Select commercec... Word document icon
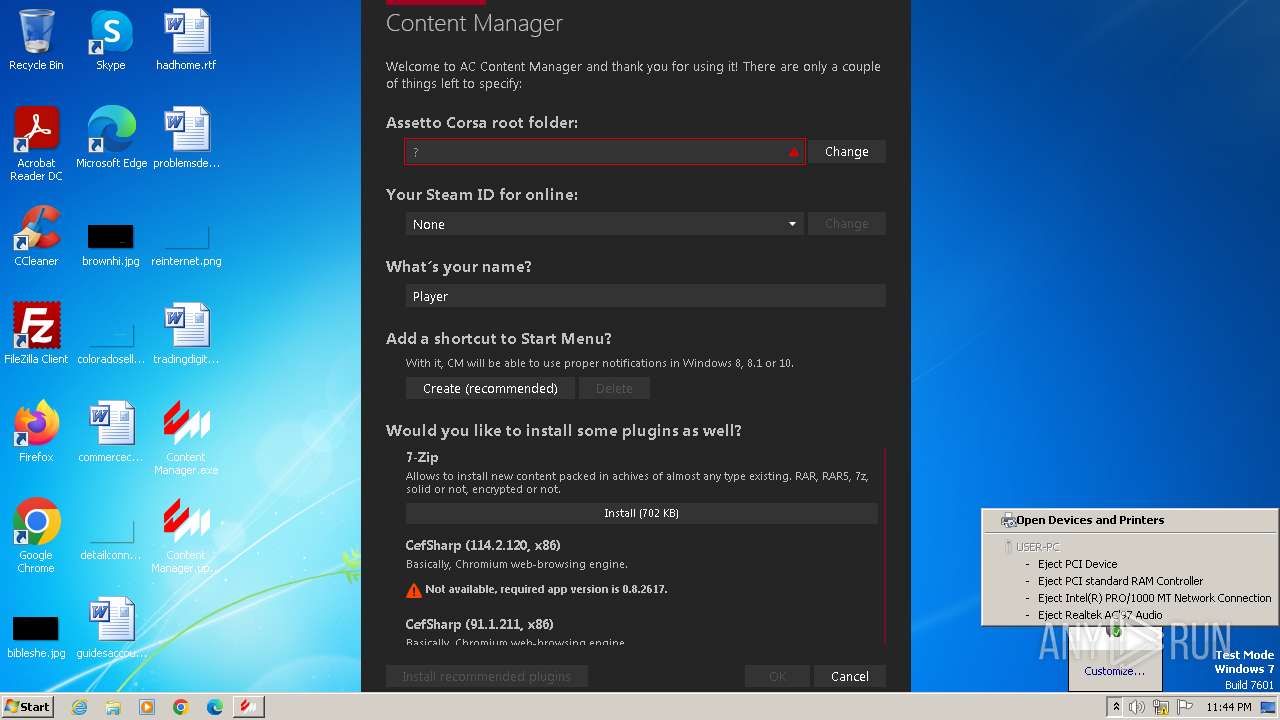 coord(111,431)
